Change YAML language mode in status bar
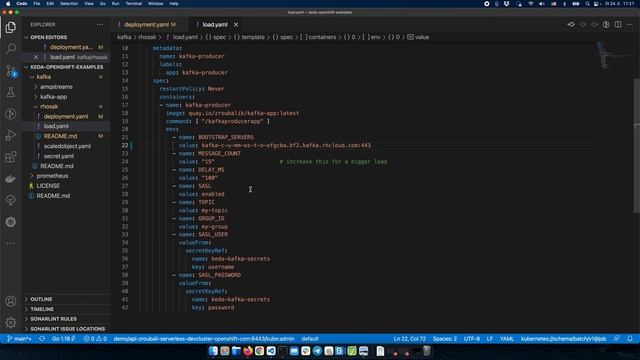This screenshot has width=640, height=360. [x=507, y=339]
